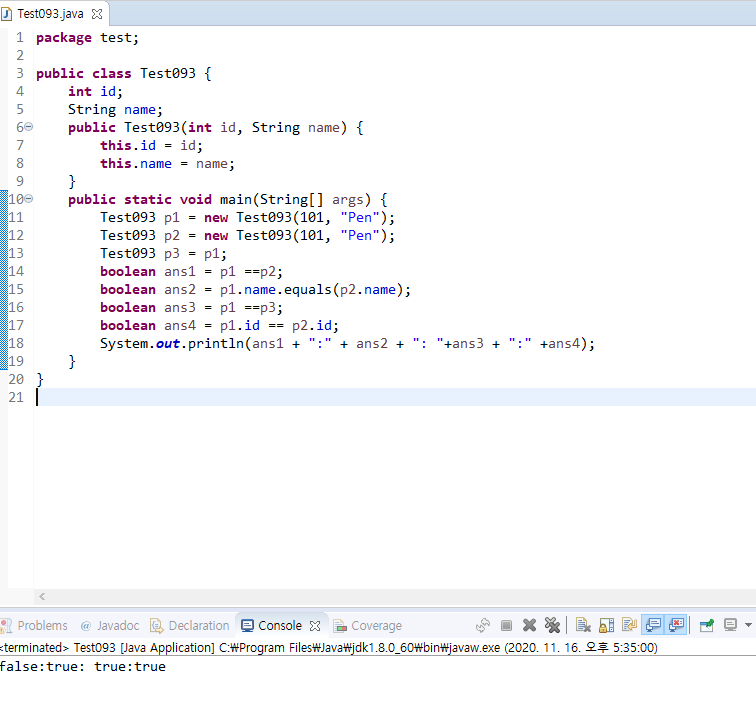Click 'this.name = name;' on line 8
The height and width of the screenshot is (703, 756).
pyautogui.click(x=167, y=163)
